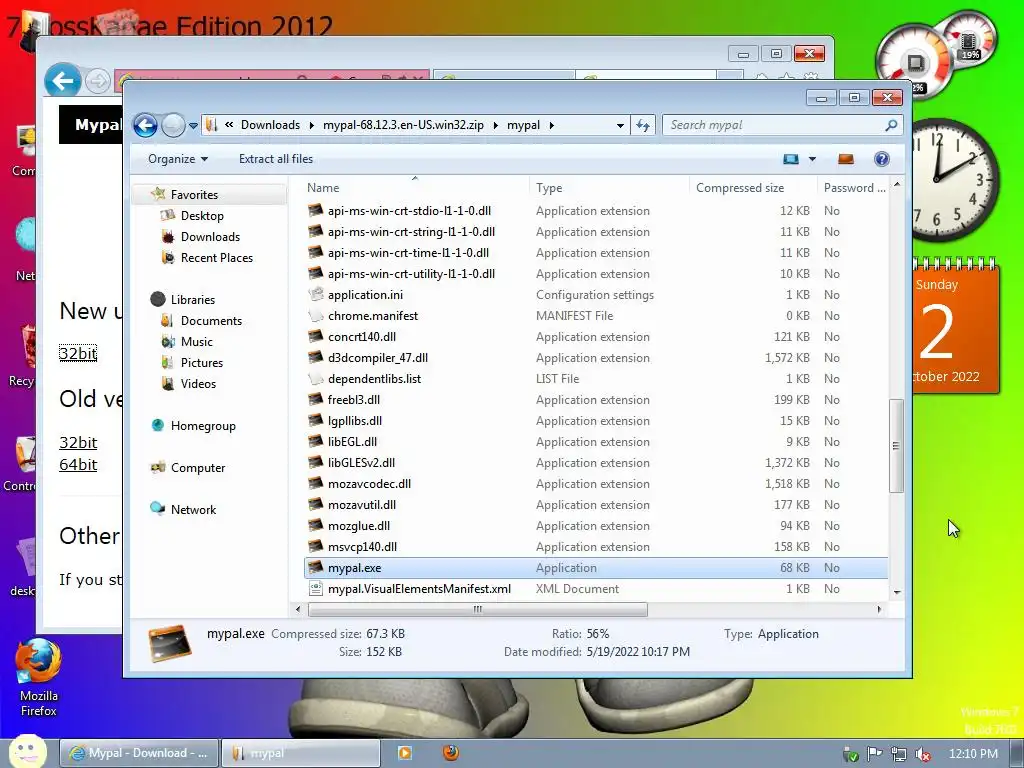The image size is (1024, 768).
Task: Open Downloads in the navigation pane
Action: (x=210, y=236)
